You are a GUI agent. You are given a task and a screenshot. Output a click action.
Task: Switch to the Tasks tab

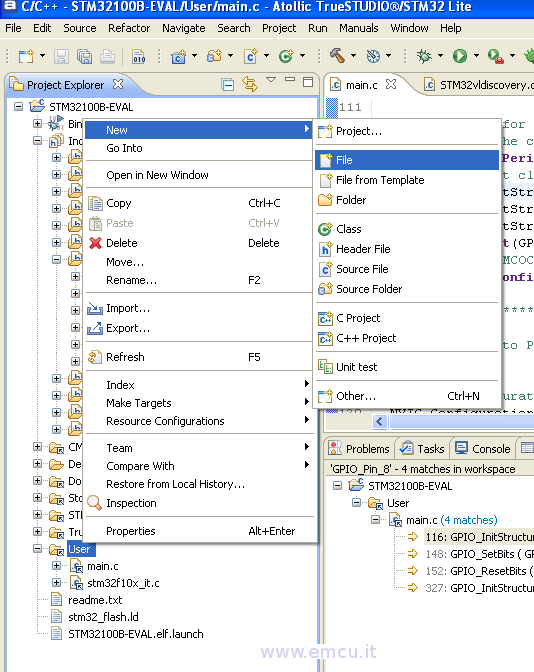[423, 448]
